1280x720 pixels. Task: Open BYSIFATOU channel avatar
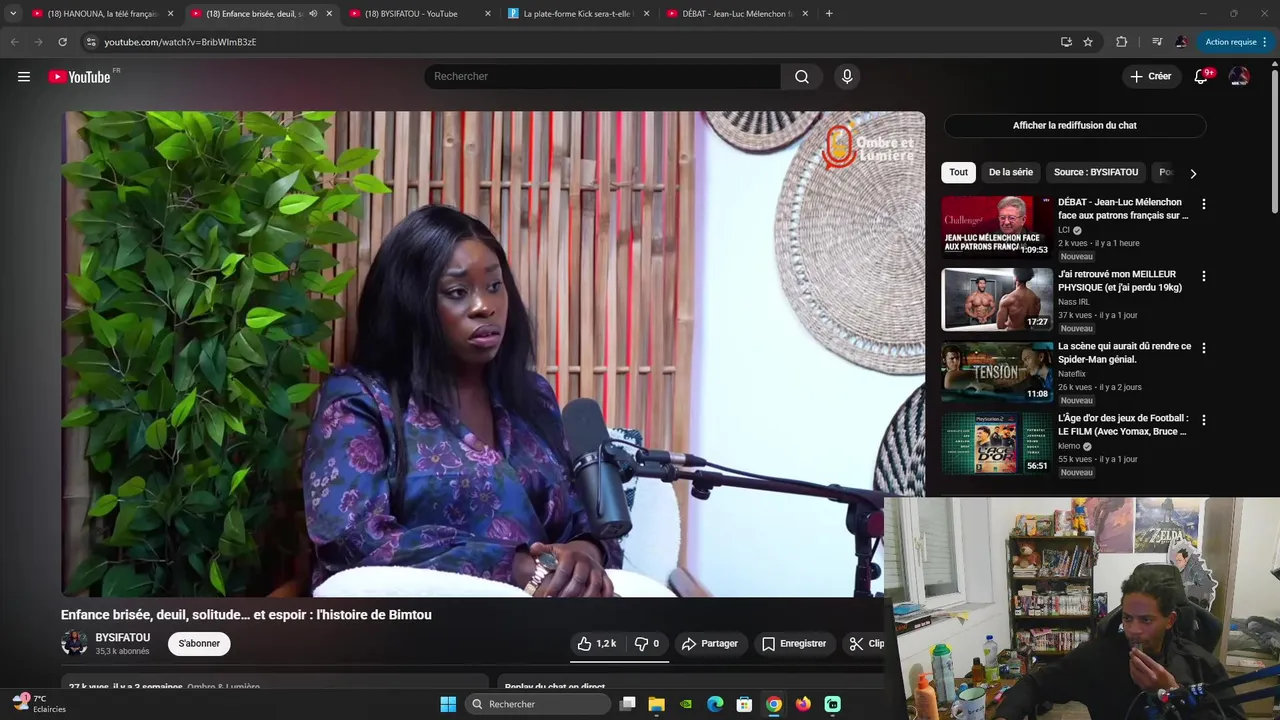click(74, 644)
